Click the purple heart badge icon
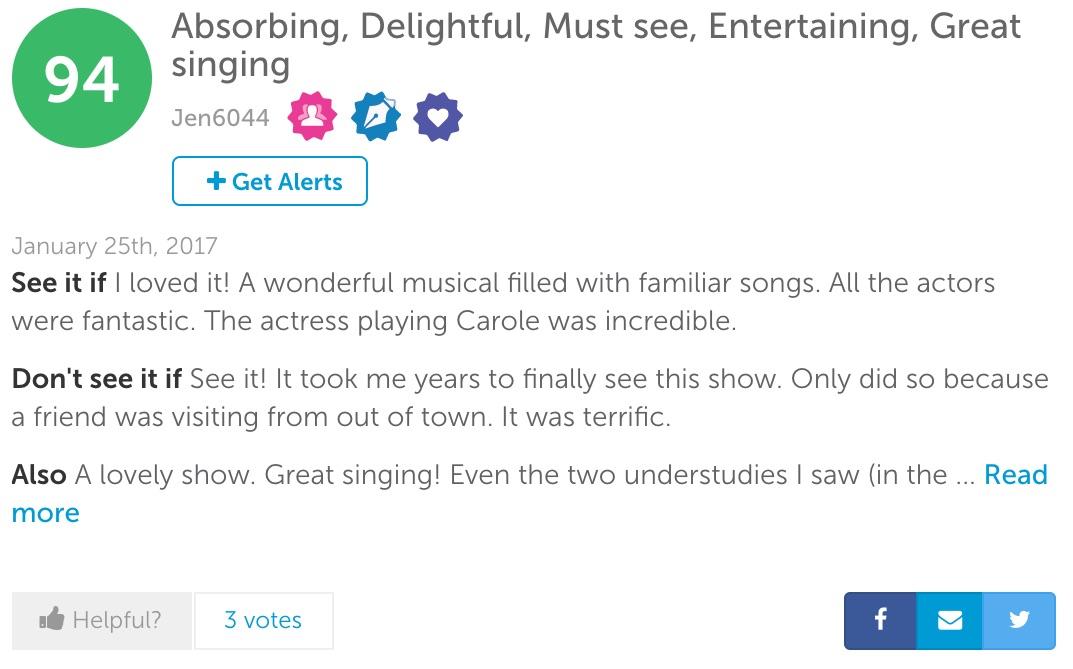The width and height of the screenshot is (1073, 669). (x=438, y=118)
